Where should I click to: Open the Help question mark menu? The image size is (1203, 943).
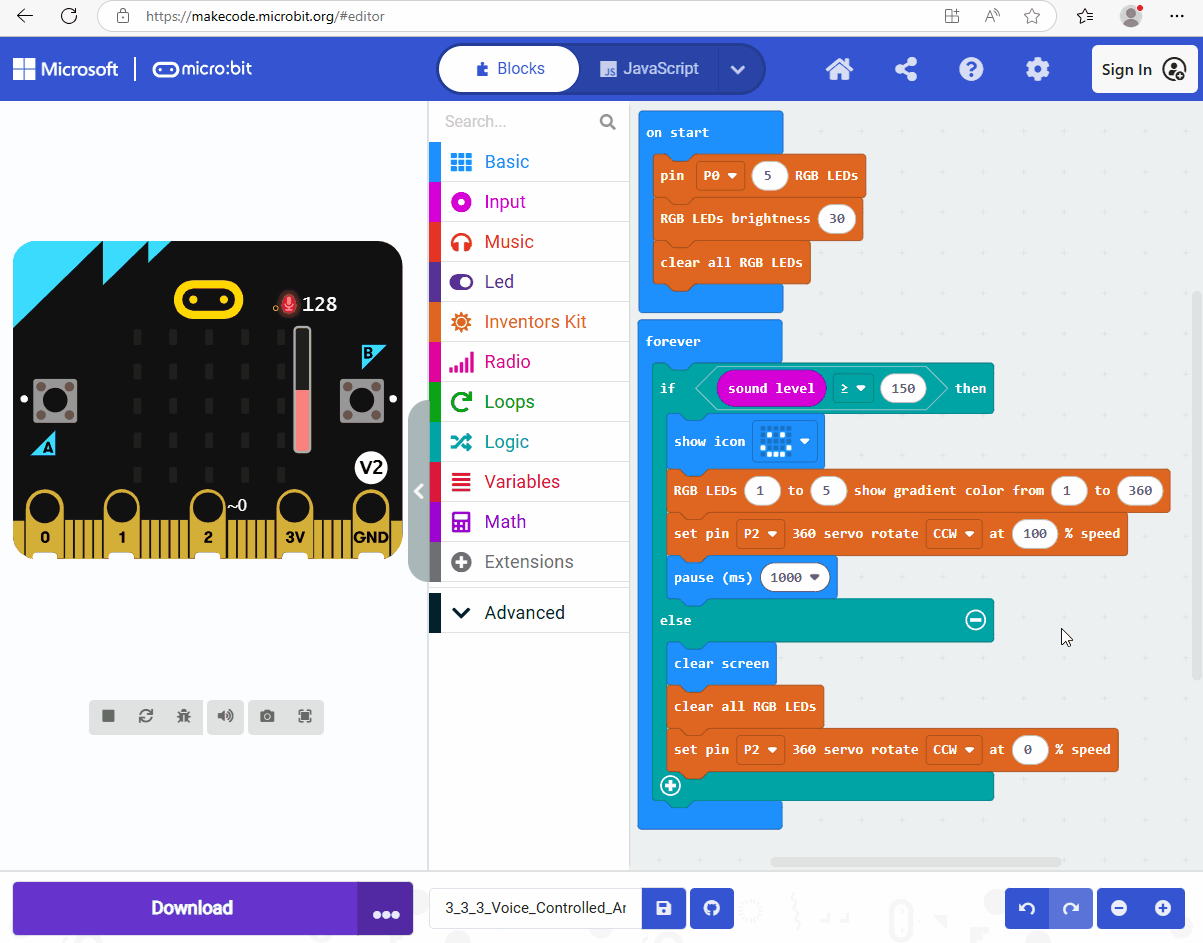click(x=971, y=69)
